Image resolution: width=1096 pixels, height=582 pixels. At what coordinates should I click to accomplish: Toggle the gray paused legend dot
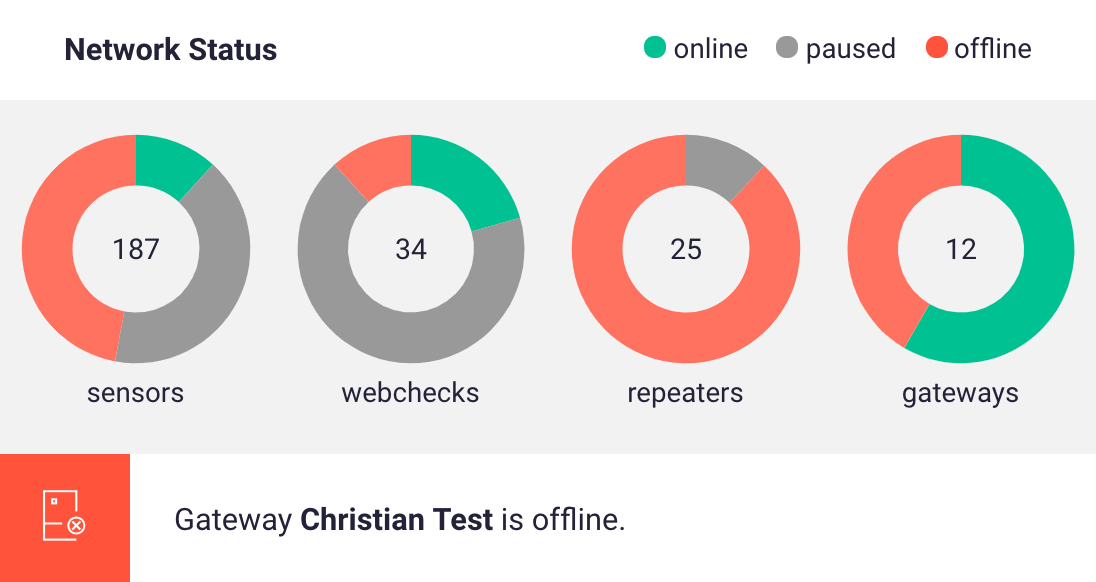pos(787,48)
